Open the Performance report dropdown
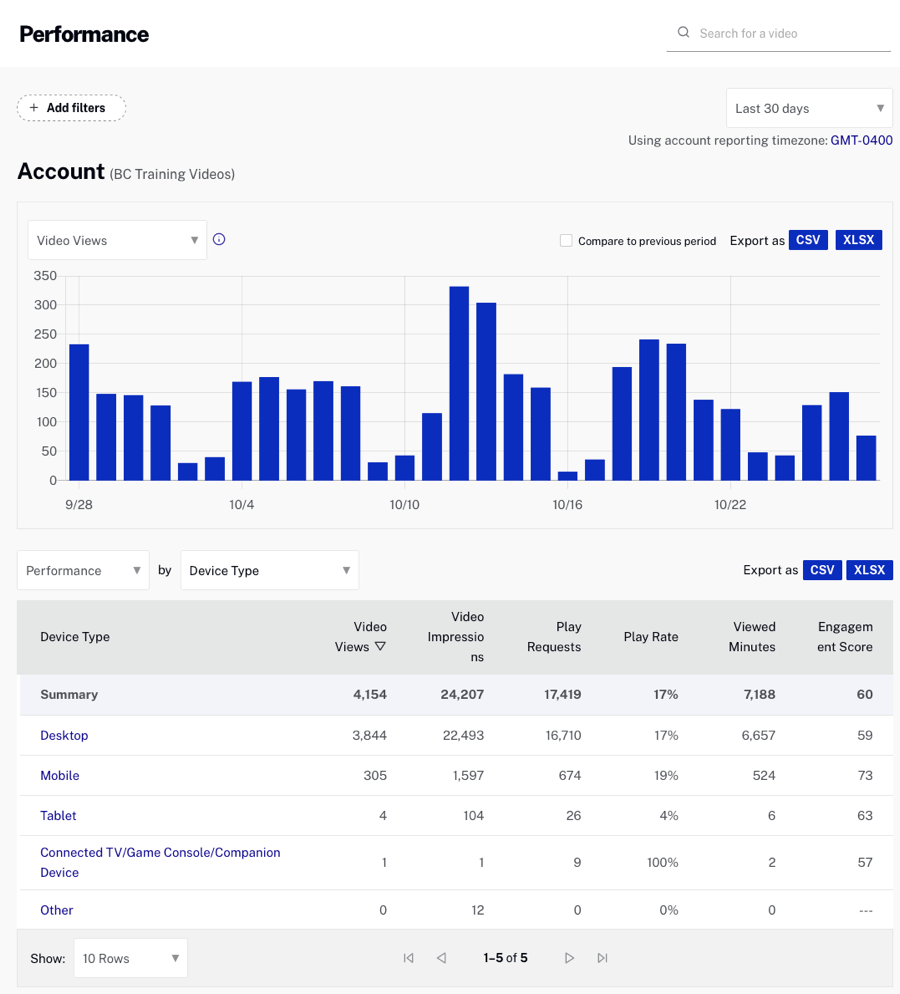The image size is (900, 994). coord(83,569)
